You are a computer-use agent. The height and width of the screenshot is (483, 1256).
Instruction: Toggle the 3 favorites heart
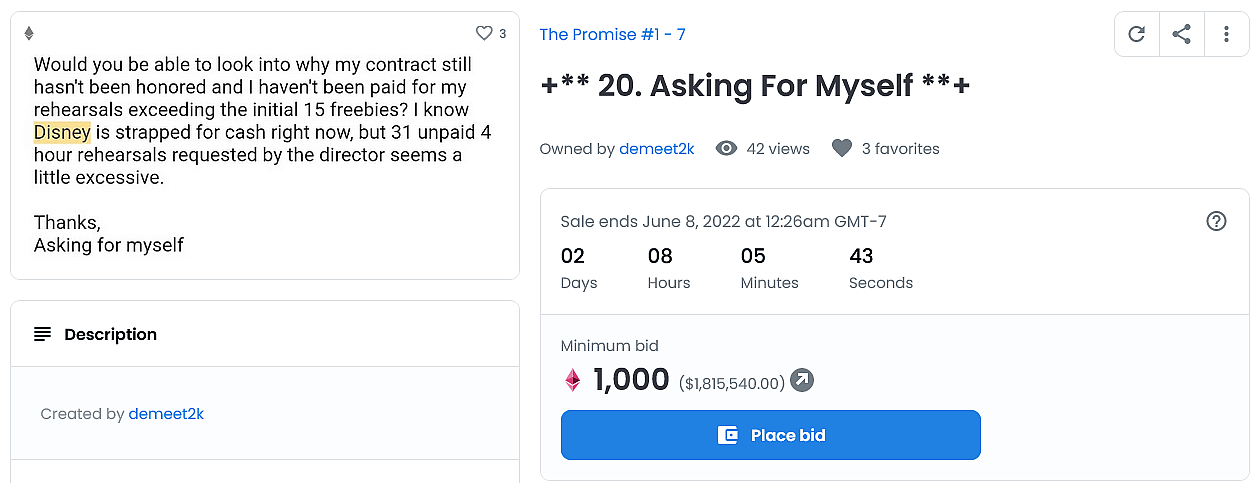coord(842,149)
